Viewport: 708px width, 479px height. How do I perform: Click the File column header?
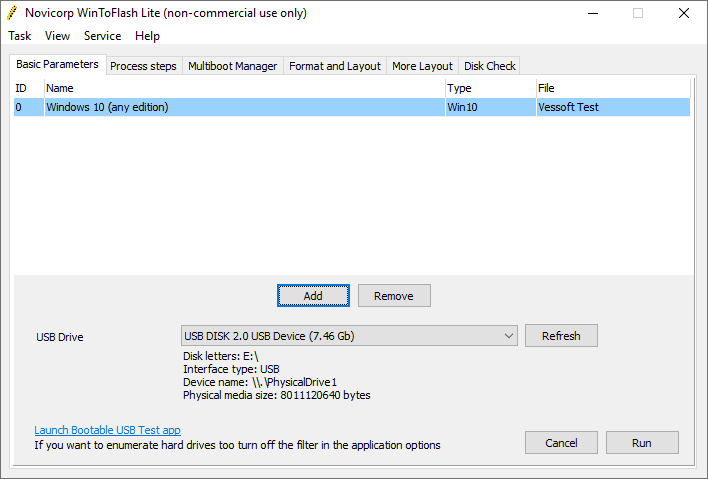[x=613, y=88]
